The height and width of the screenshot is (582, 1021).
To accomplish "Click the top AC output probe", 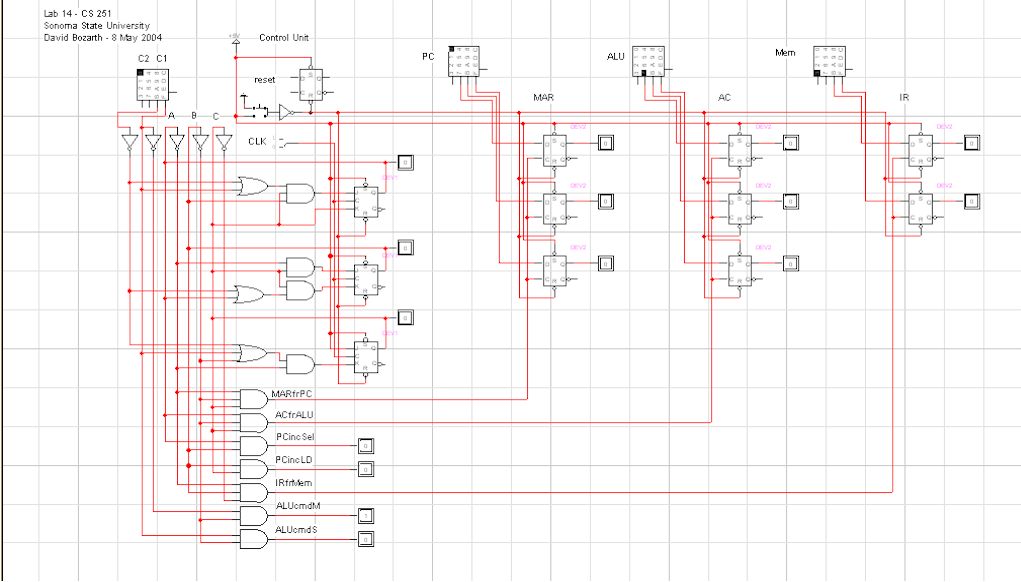I will 790,143.
